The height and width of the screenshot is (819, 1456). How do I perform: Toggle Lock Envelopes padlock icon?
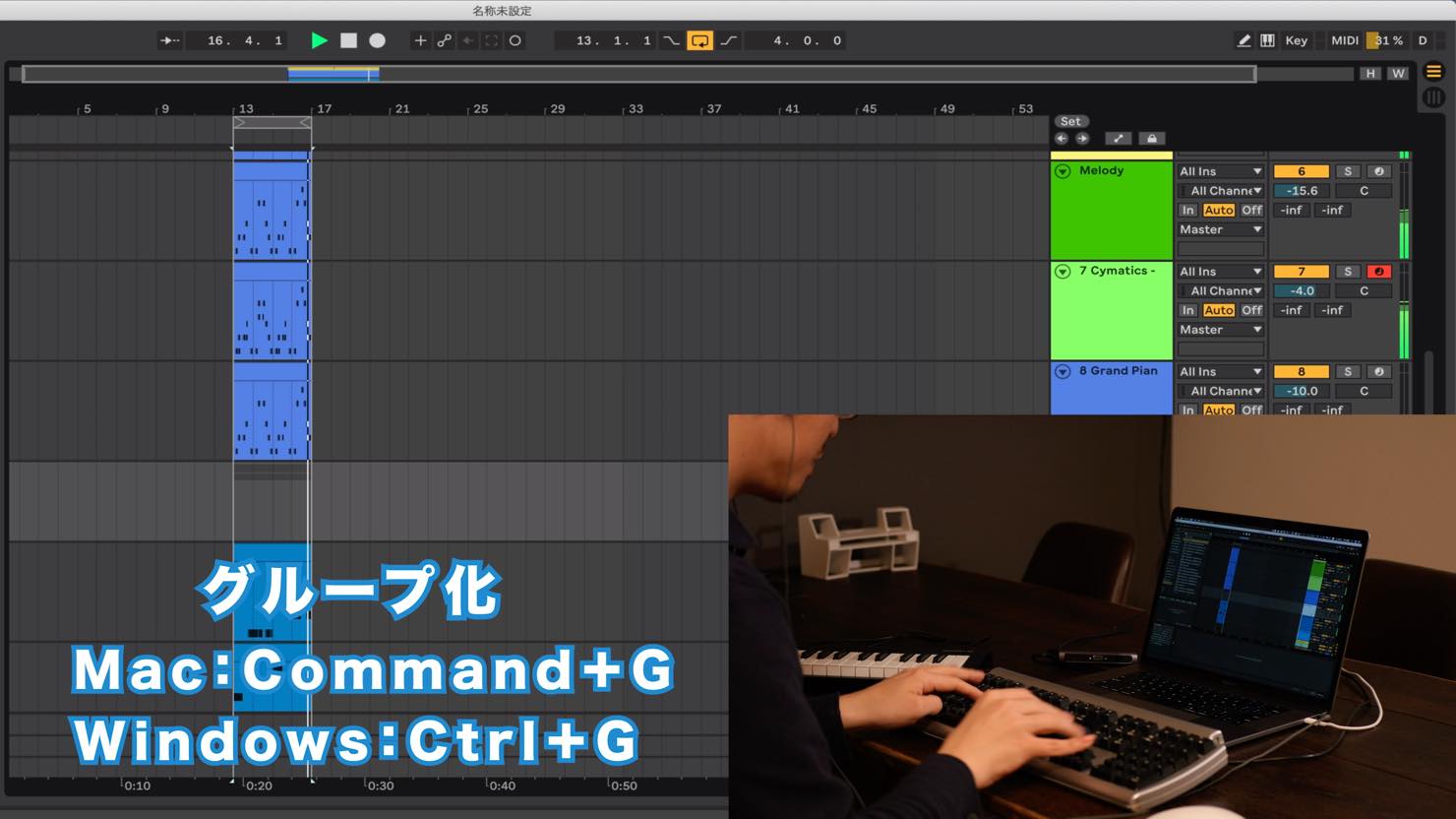(x=1152, y=138)
